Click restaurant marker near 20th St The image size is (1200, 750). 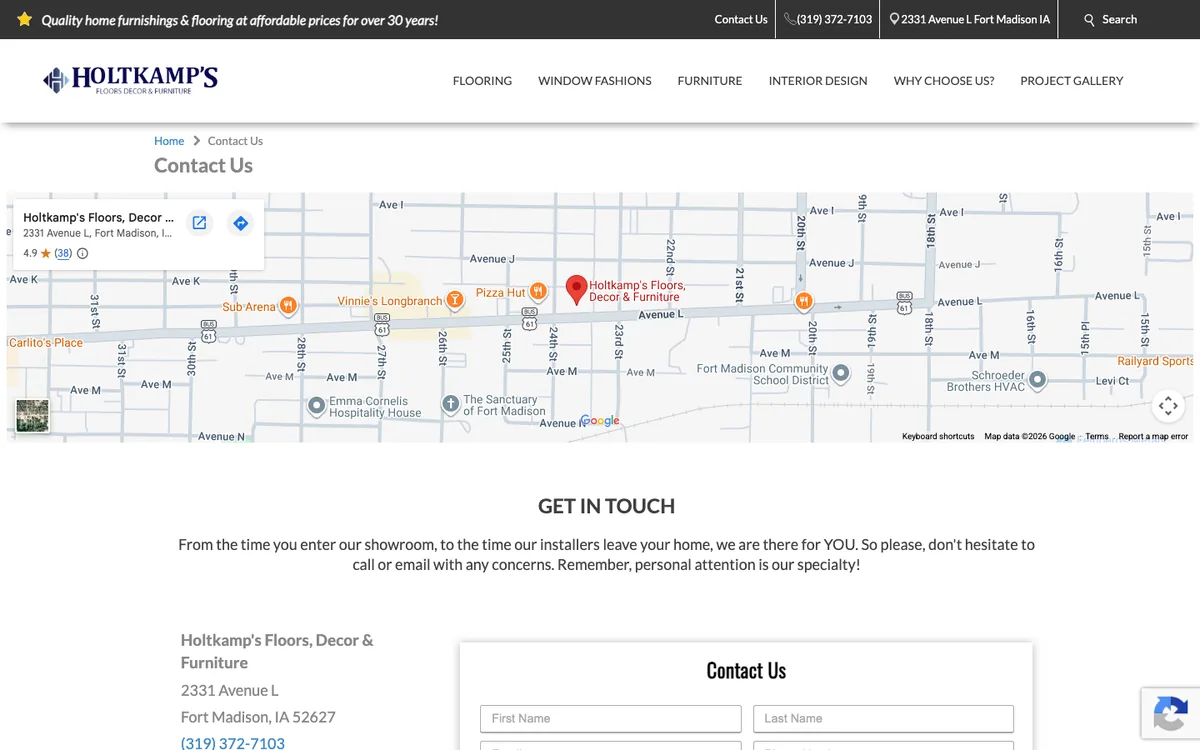click(x=804, y=300)
